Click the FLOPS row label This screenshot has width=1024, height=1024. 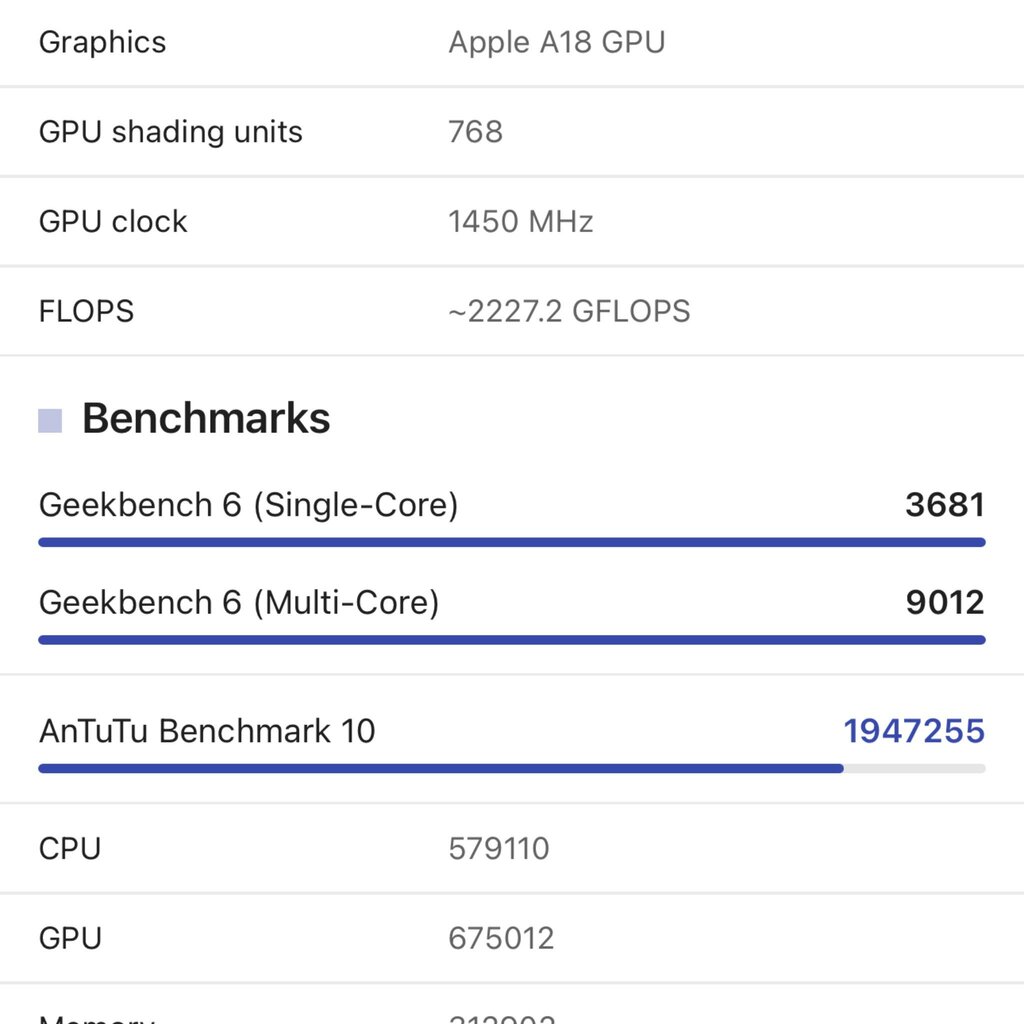point(86,311)
